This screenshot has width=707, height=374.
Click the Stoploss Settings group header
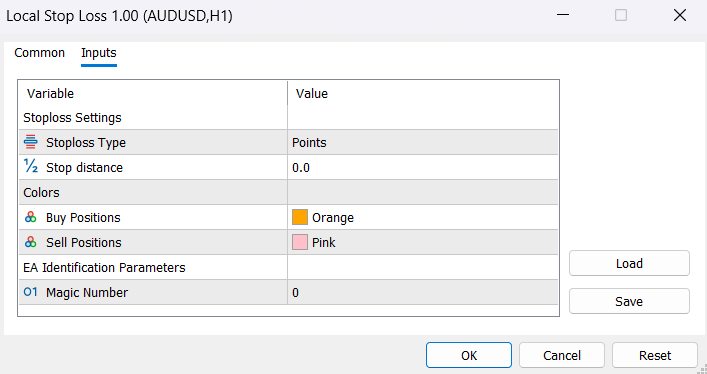[x=72, y=118]
